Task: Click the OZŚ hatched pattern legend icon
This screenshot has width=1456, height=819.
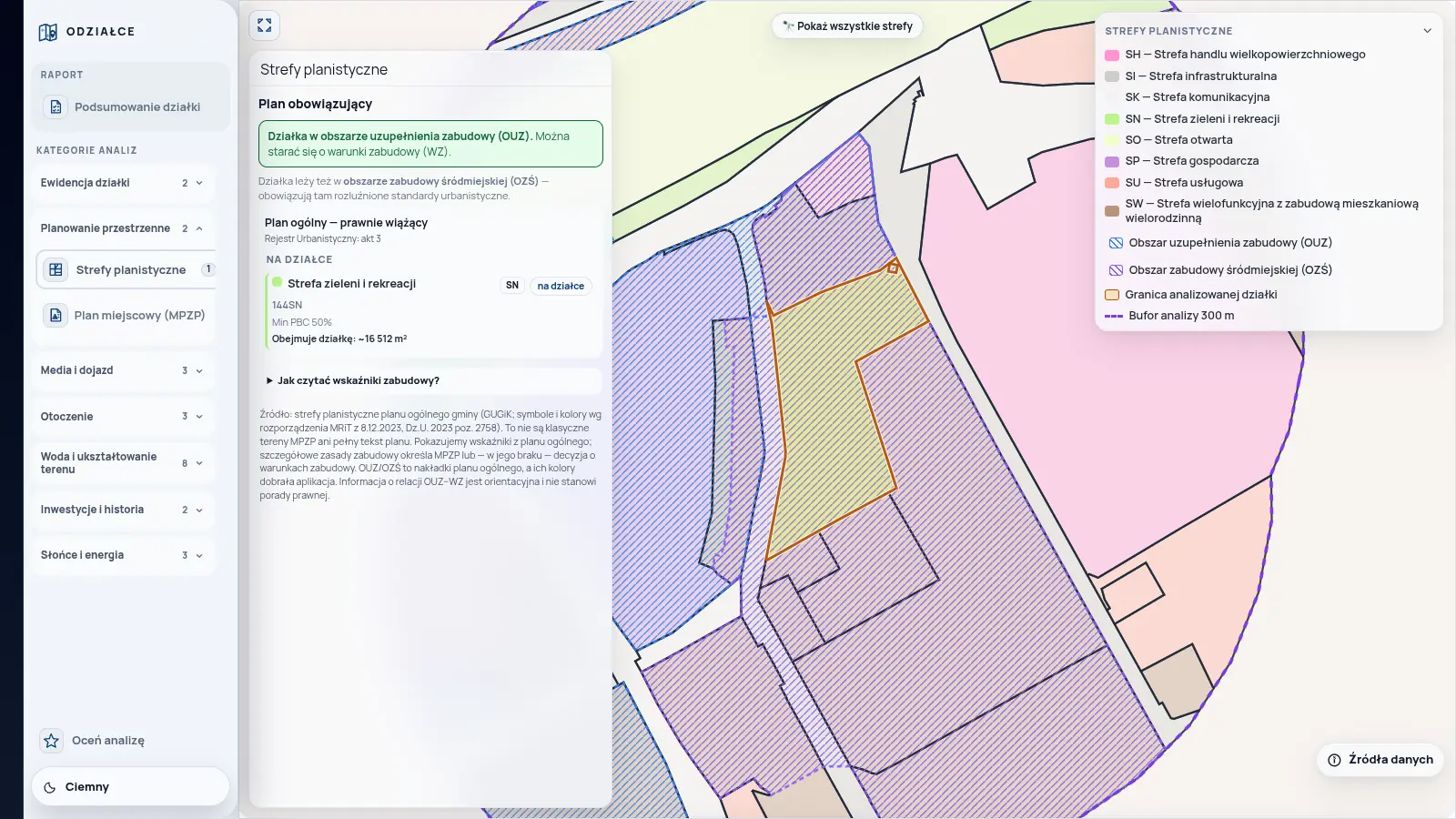Action: 1116,270
